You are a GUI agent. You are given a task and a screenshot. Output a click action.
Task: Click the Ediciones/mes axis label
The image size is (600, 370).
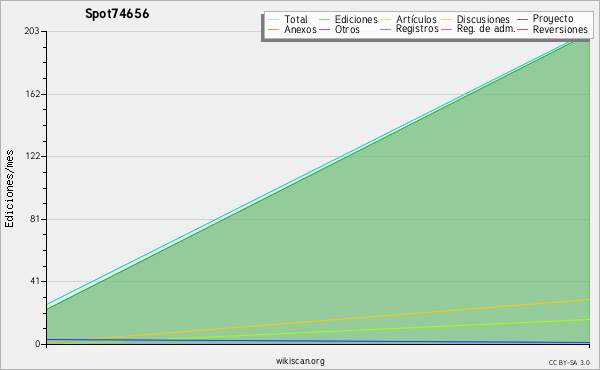click(x=9, y=189)
